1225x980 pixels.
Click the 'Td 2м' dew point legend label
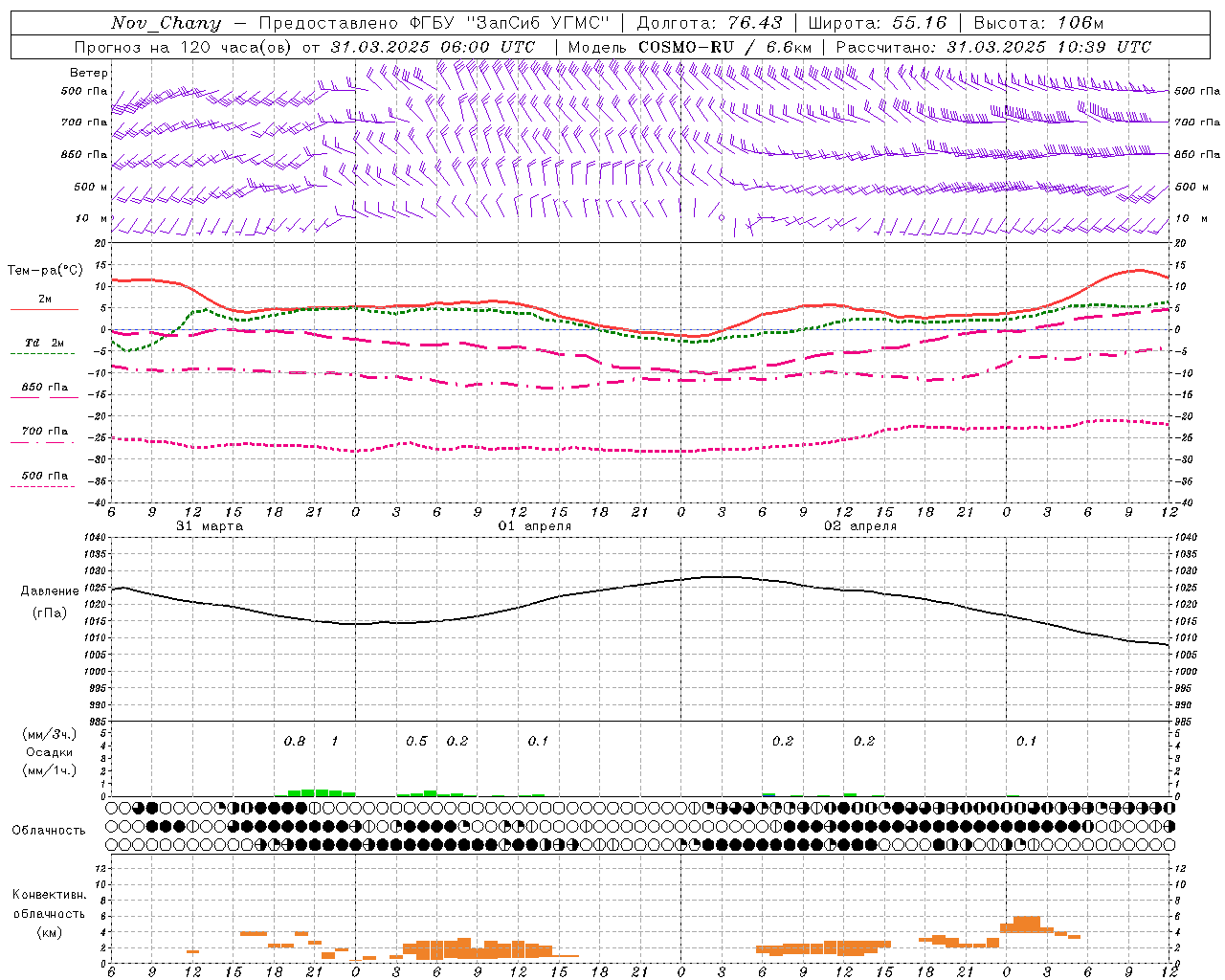pos(44,343)
